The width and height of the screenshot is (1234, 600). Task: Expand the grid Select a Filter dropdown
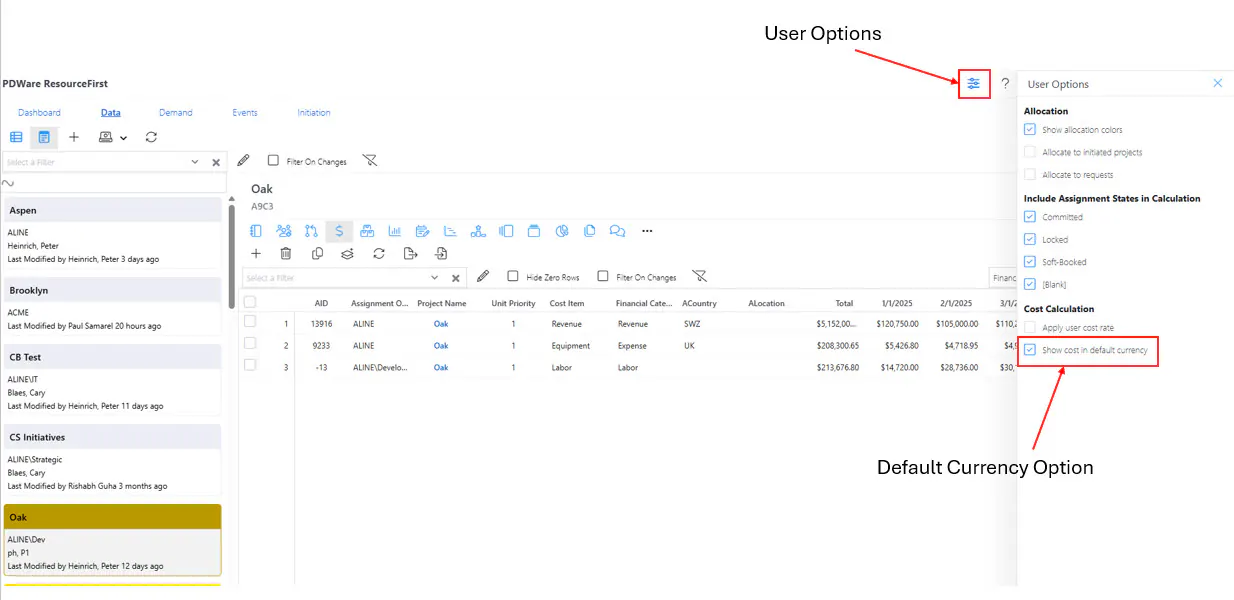[x=435, y=278]
